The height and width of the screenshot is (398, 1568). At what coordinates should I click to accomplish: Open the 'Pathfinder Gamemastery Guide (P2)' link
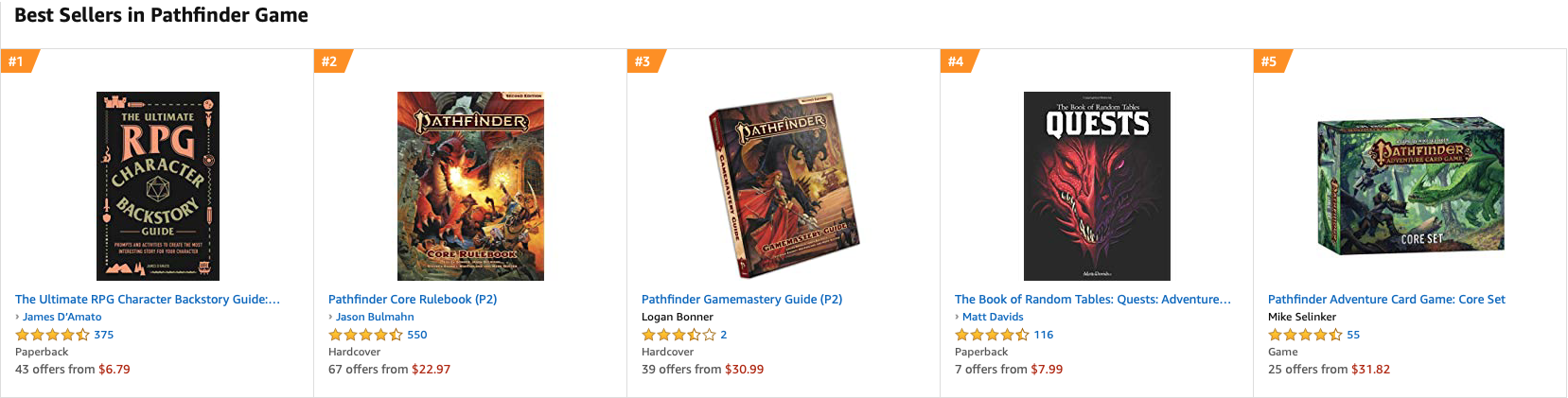742,300
